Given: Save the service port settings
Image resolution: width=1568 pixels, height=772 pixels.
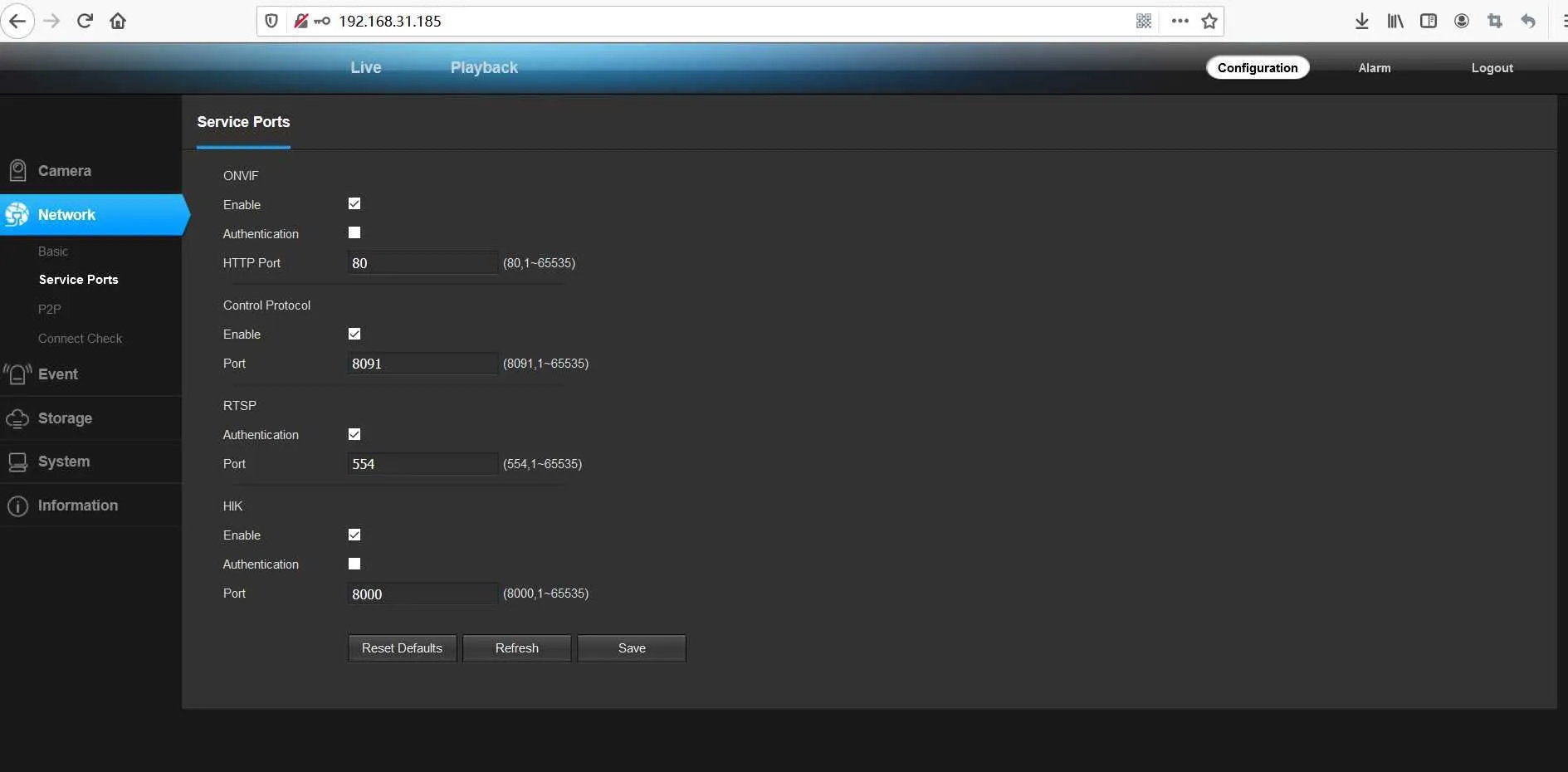Looking at the screenshot, I should pyautogui.click(x=632, y=648).
